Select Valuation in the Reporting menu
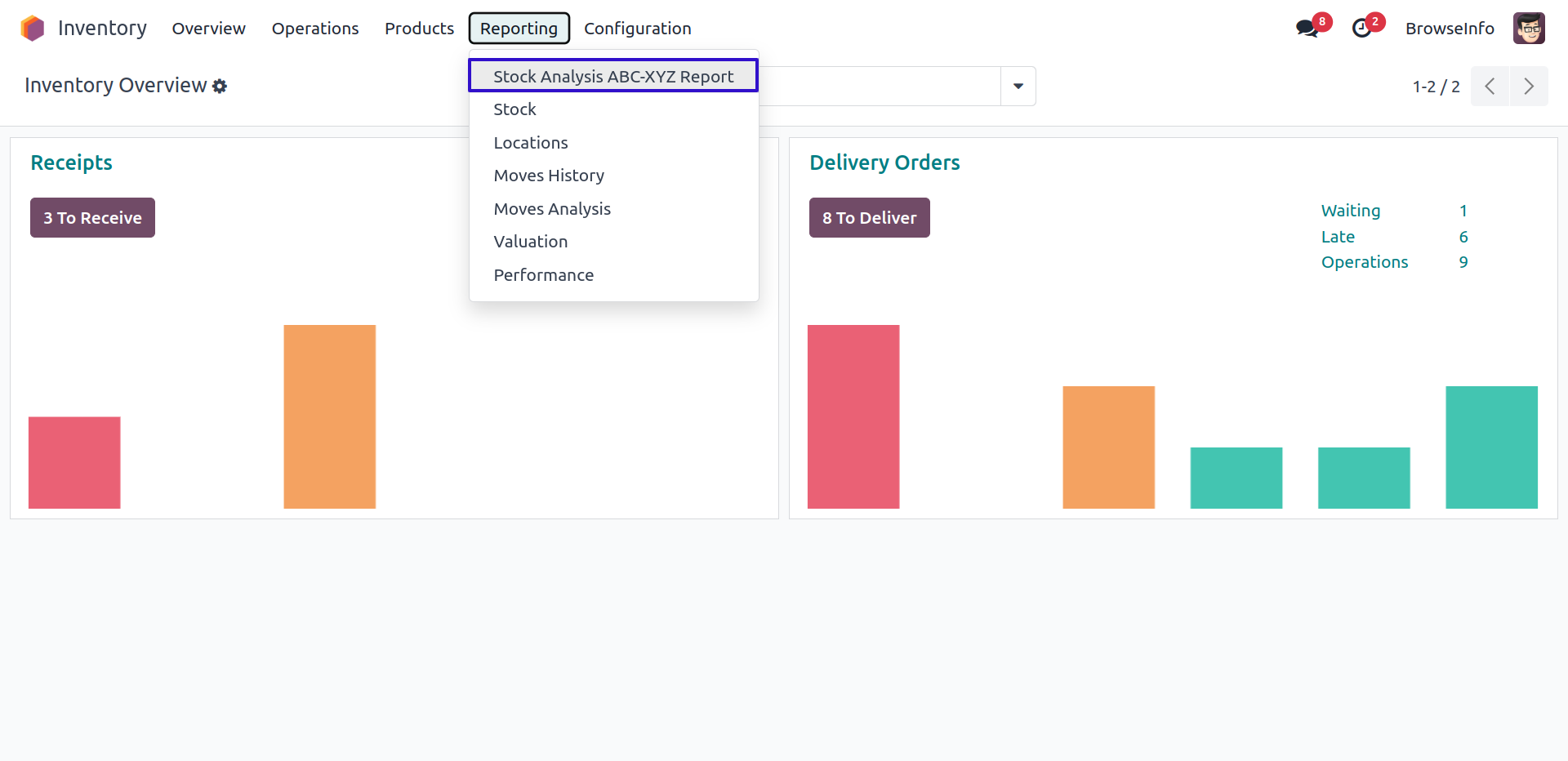This screenshot has width=1568, height=761. pyautogui.click(x=531, y=242)
